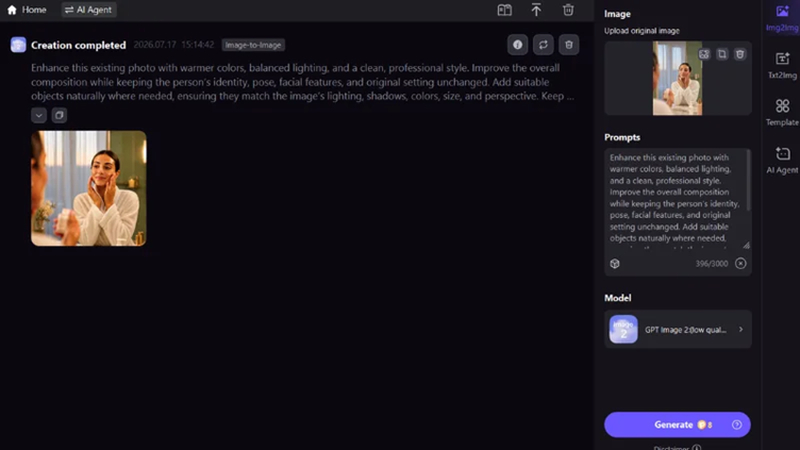
Task: Delete this creation with trash icon
Action: click(x=568, y=45)
